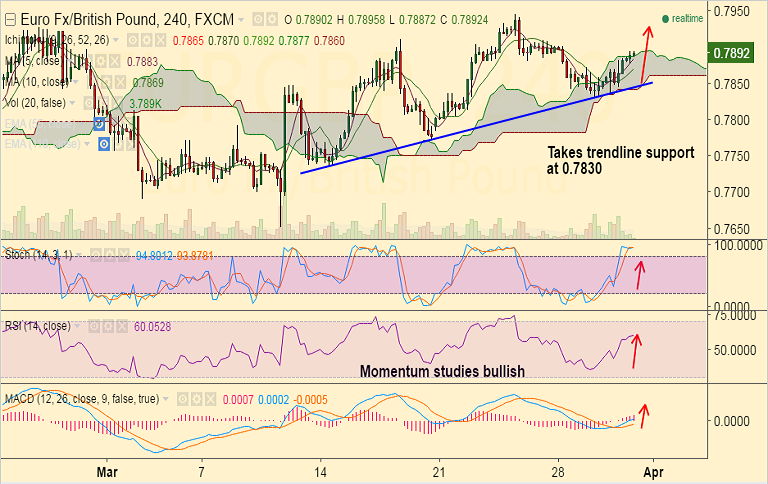
Task: Open the MACD indicator dropdown arrow
Action: [166, 399]
